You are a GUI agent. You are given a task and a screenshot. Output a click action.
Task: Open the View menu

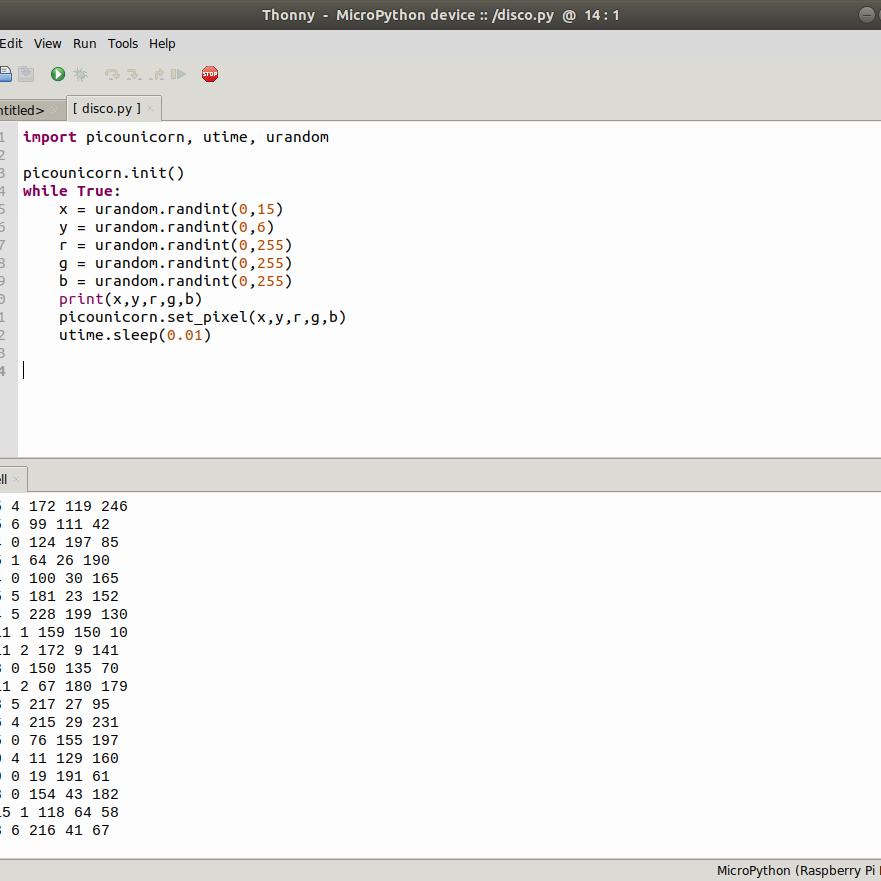[x=48, y=44]
